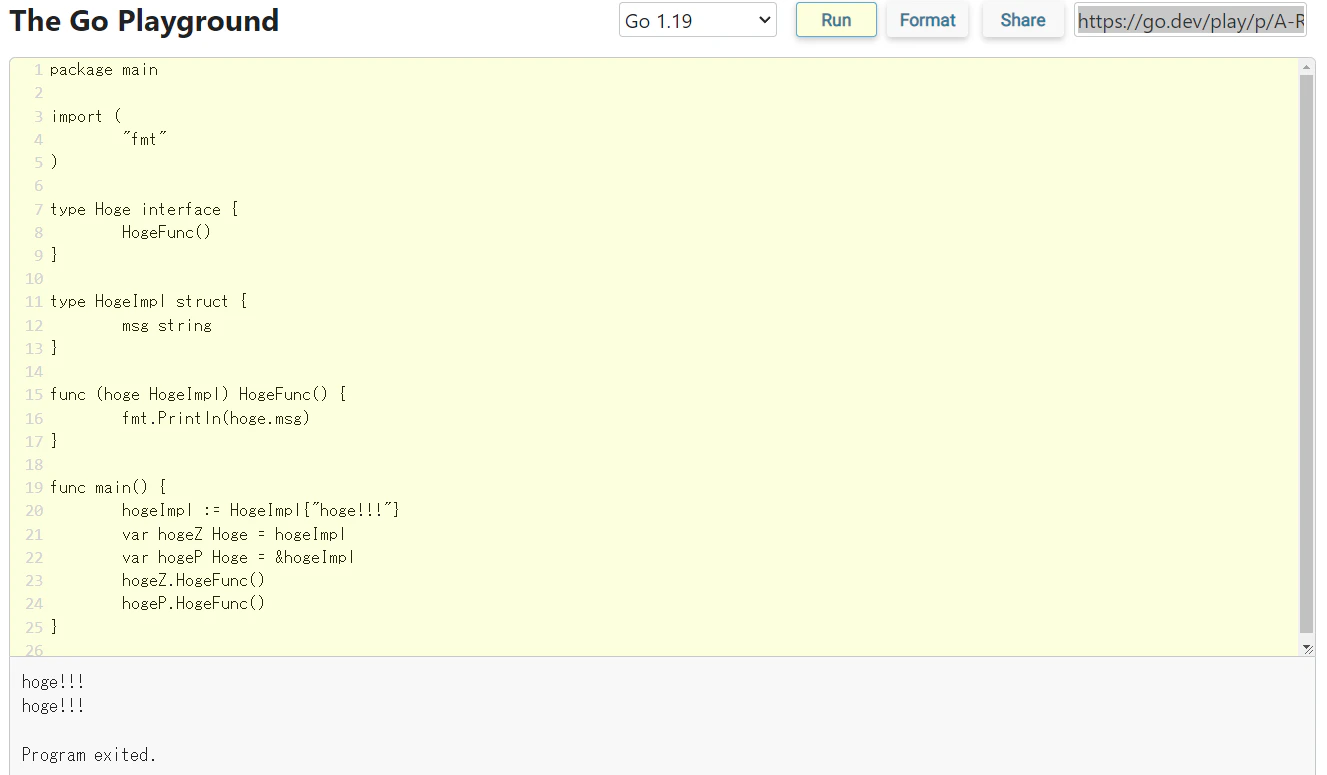
Task: Click the editor resize grip corner
Action: click(1308, 649)
